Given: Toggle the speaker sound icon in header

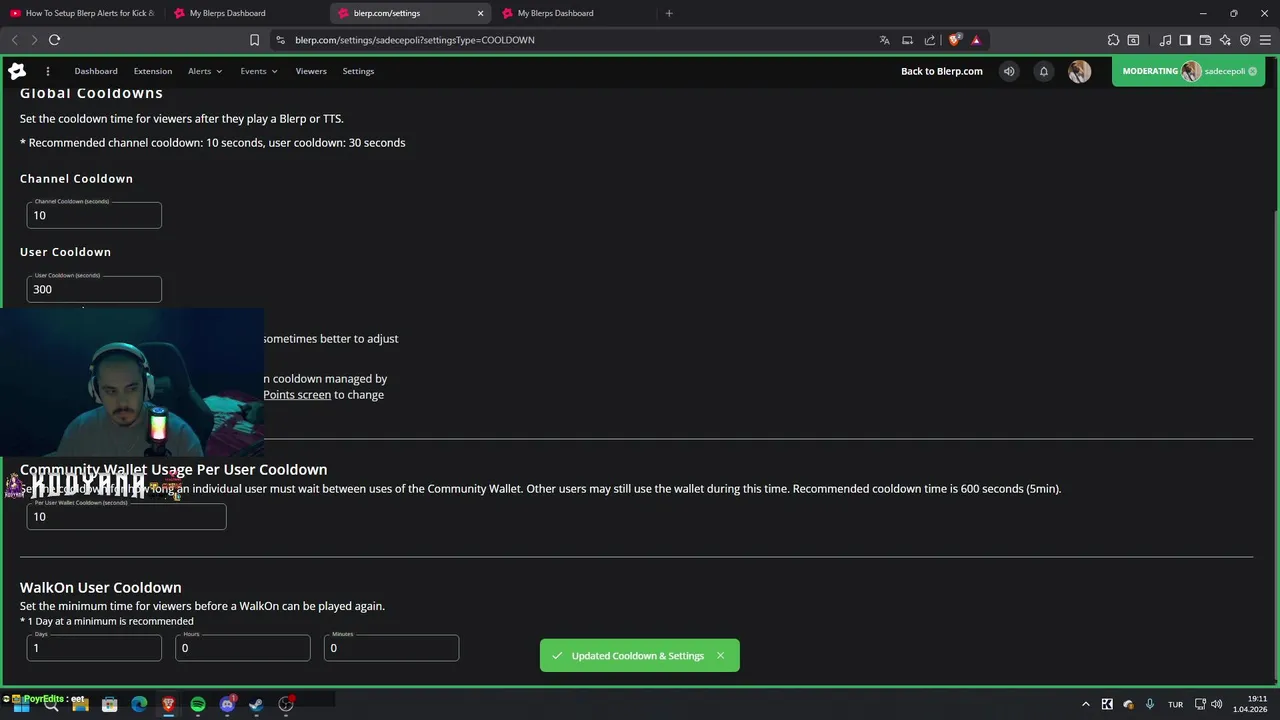Looking at the screenshot, I should pos(1009,71).
